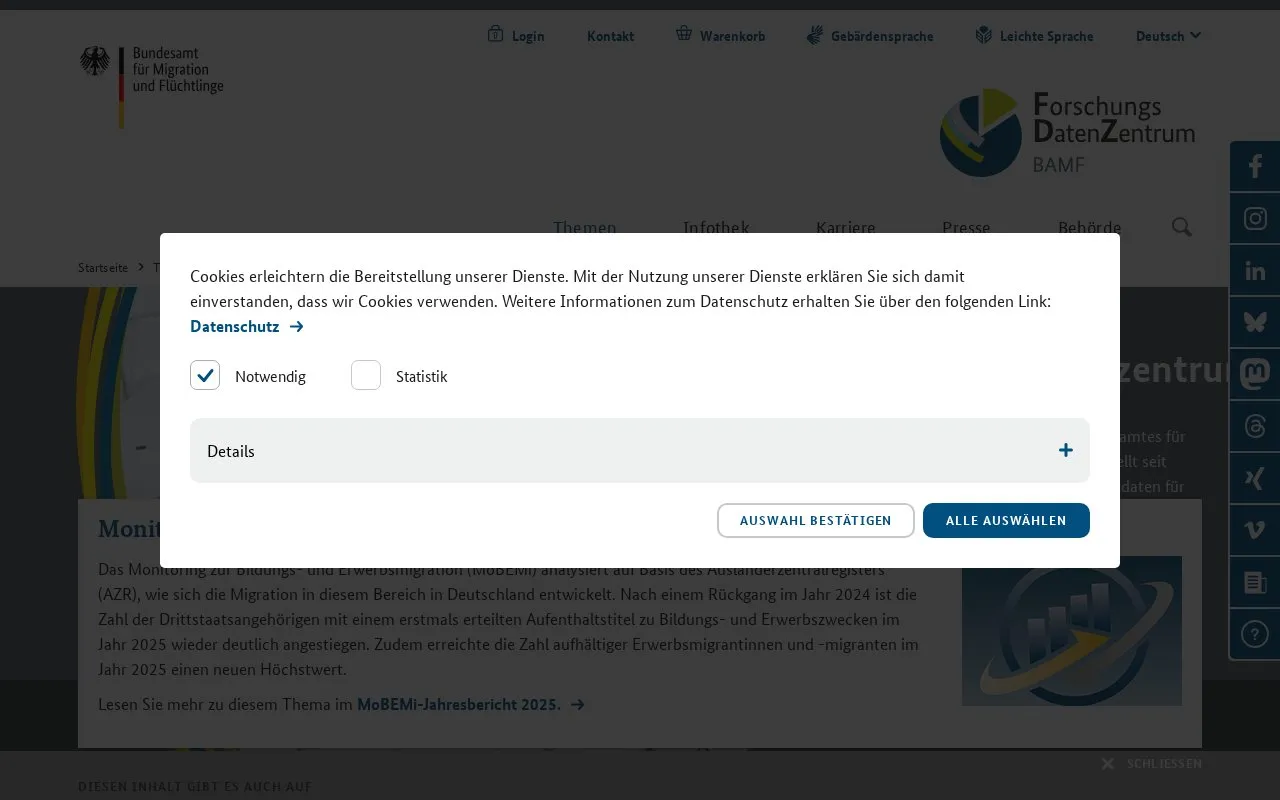The width and height of the screenshot is (1280, 800).
Task: Open the Deutsch language dropdown
Action: [x=1168, y=36]
